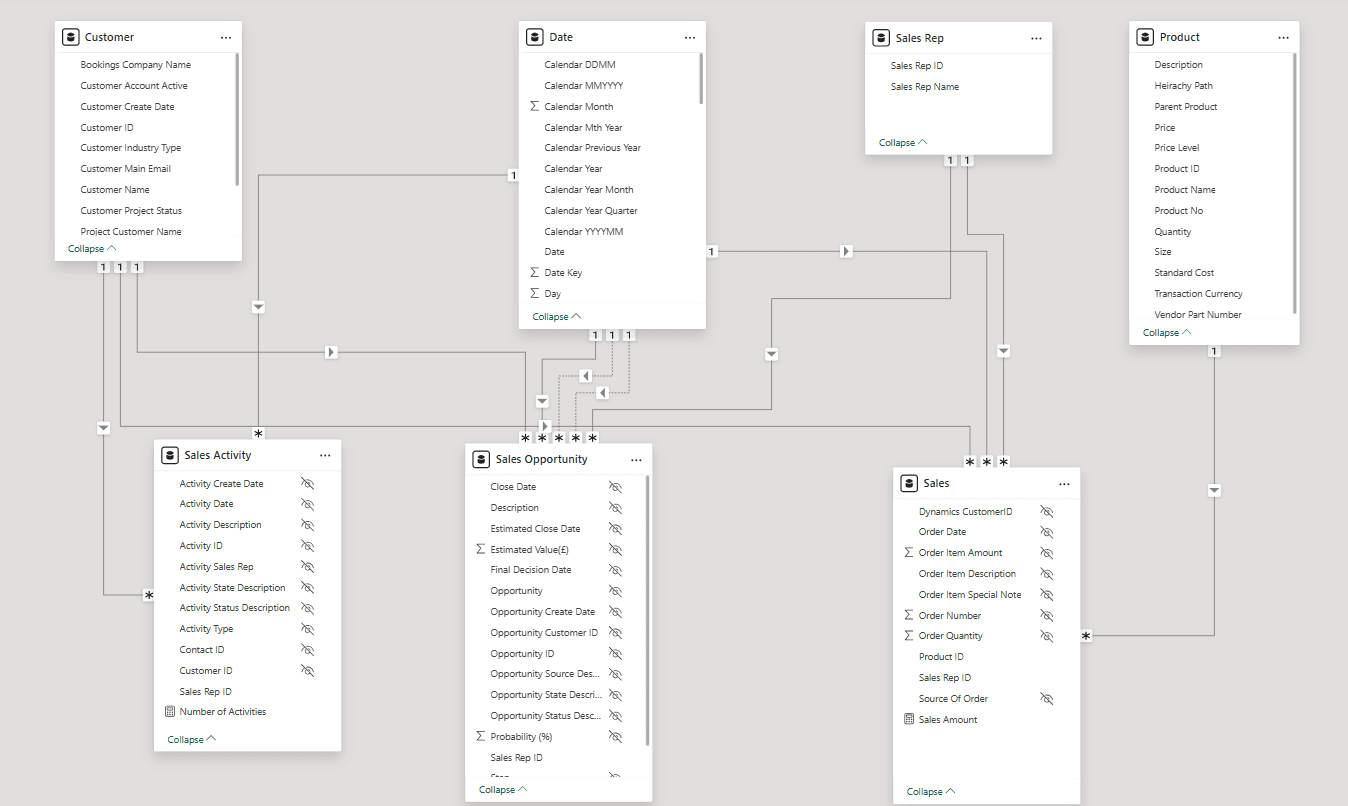1348x806 pixels.
Task: Open Sales Activity more options menu
Action: [325, 455]
